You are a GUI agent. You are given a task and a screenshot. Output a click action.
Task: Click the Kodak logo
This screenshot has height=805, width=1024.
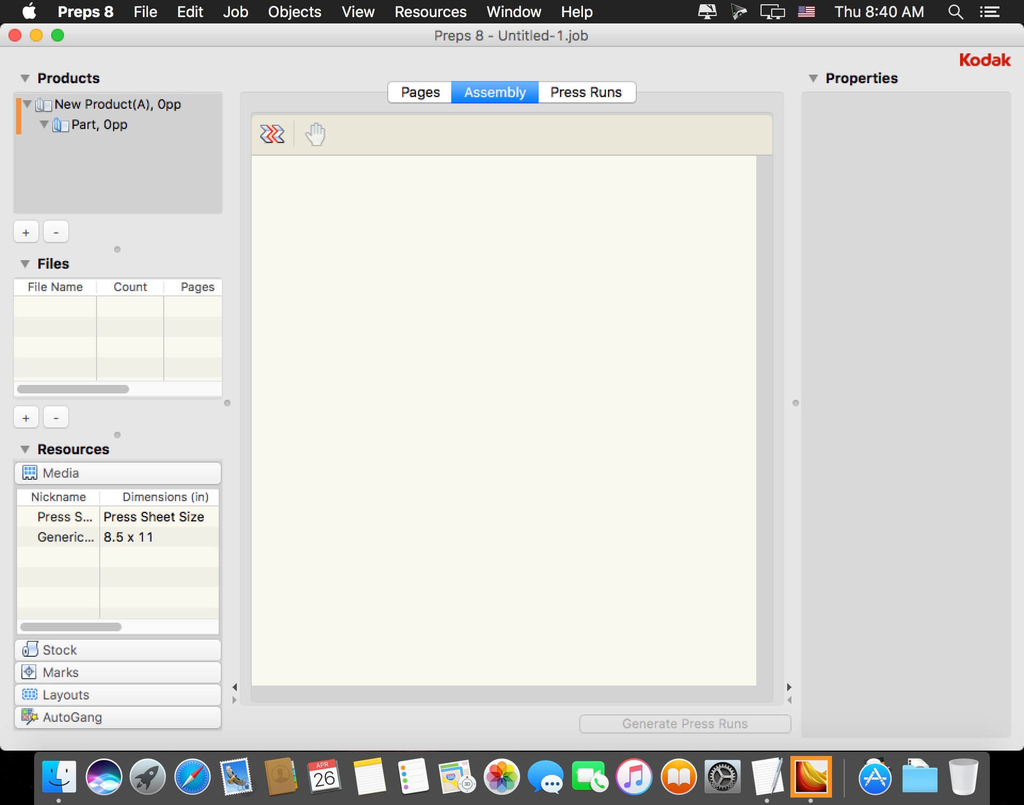[x=984, y=60]
